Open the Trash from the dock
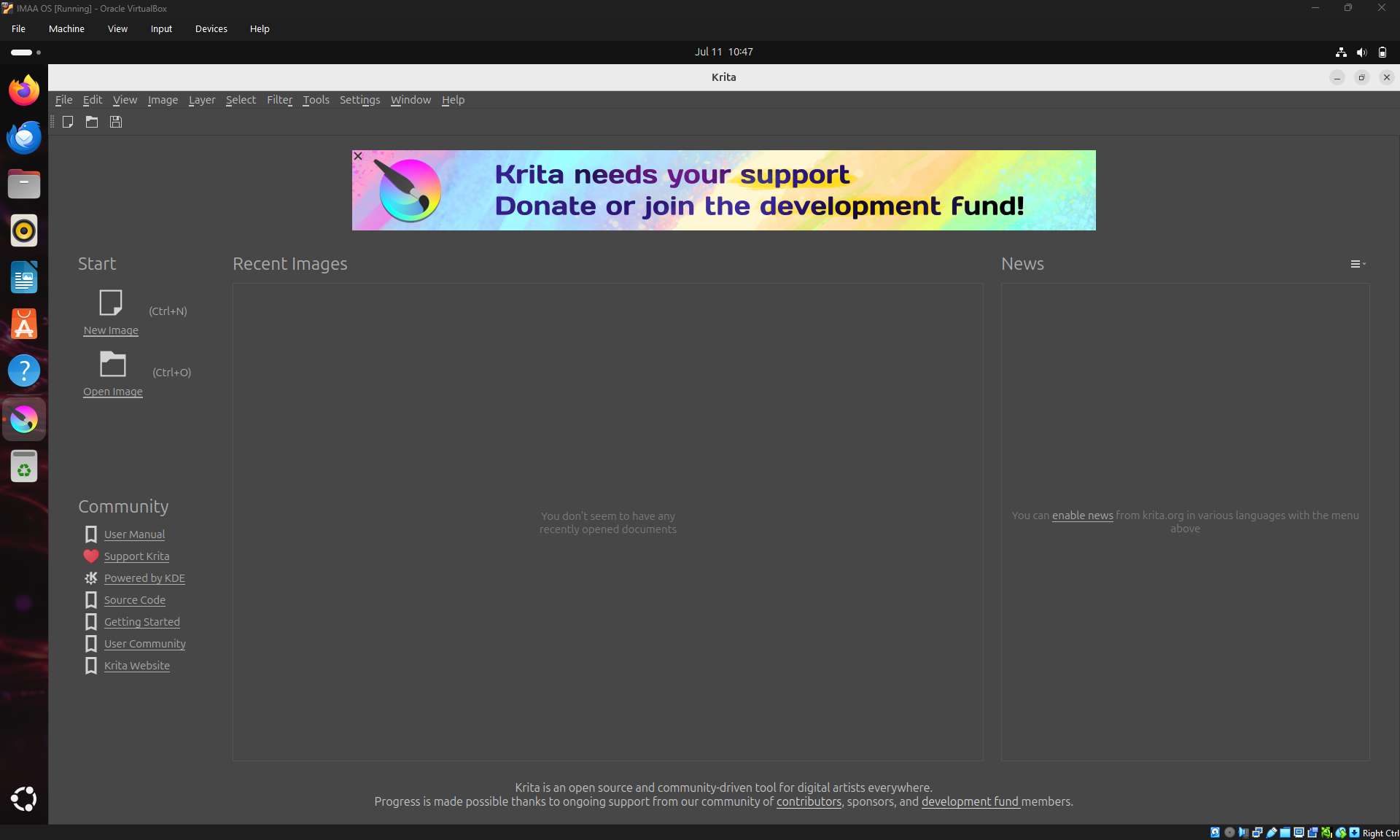The height and width of the screenshot is (840, 1400). 24,467
